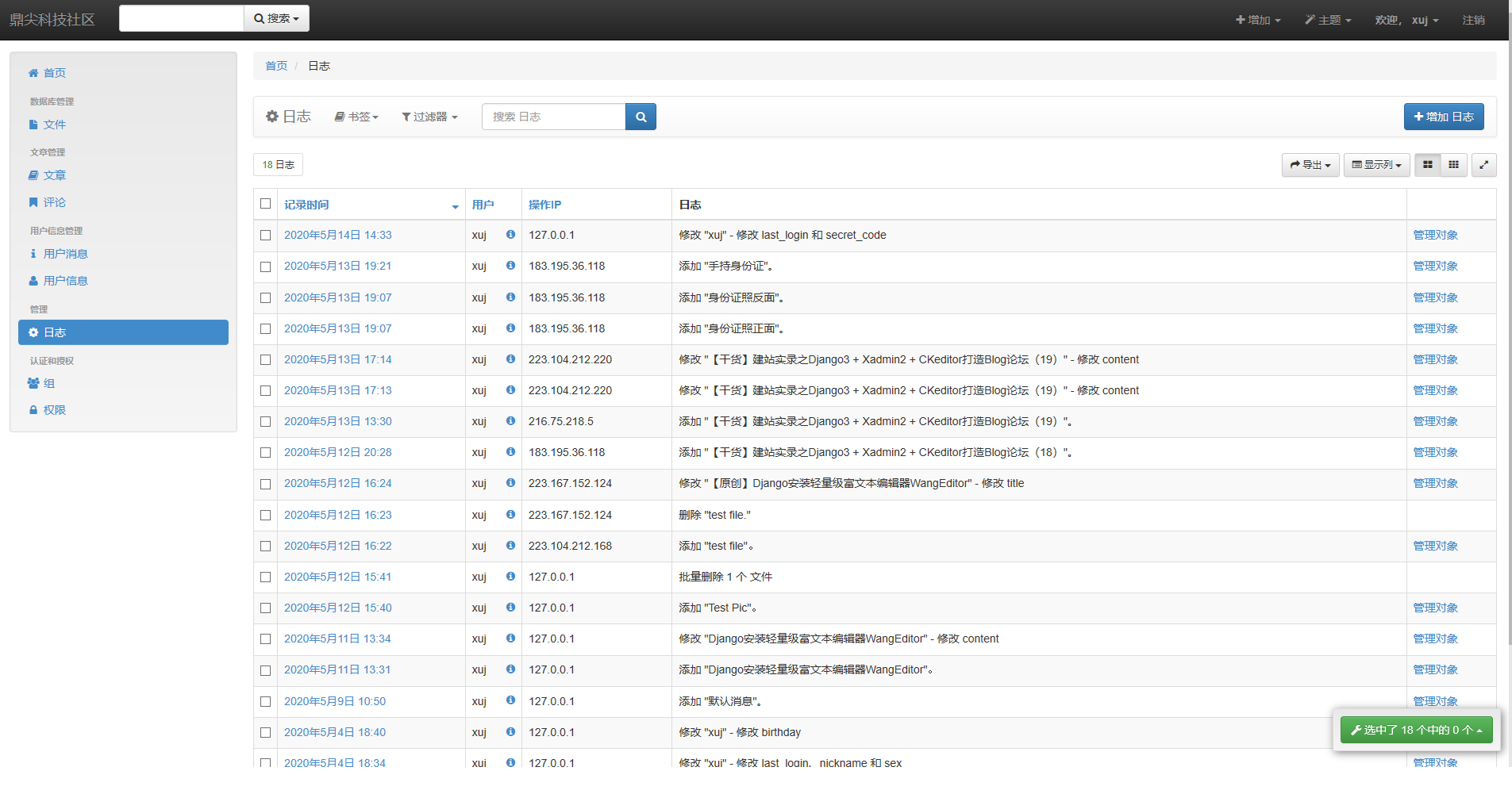Sort by 用户 column header
The width and height of the screenshot is (1512, 794).
coord(483,205)
